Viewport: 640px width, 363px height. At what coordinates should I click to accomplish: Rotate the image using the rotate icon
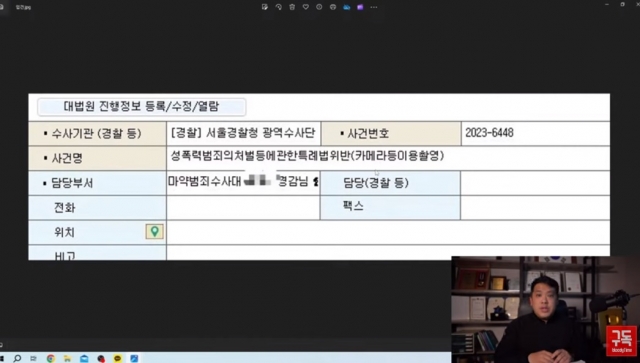pyautogui.click(x=279, y=7)
